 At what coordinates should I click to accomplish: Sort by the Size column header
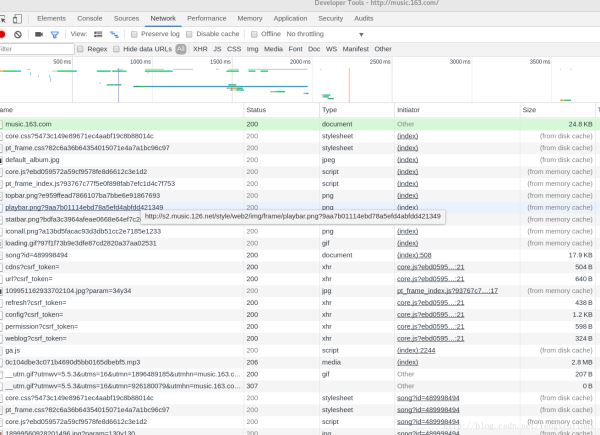[557, 110]
